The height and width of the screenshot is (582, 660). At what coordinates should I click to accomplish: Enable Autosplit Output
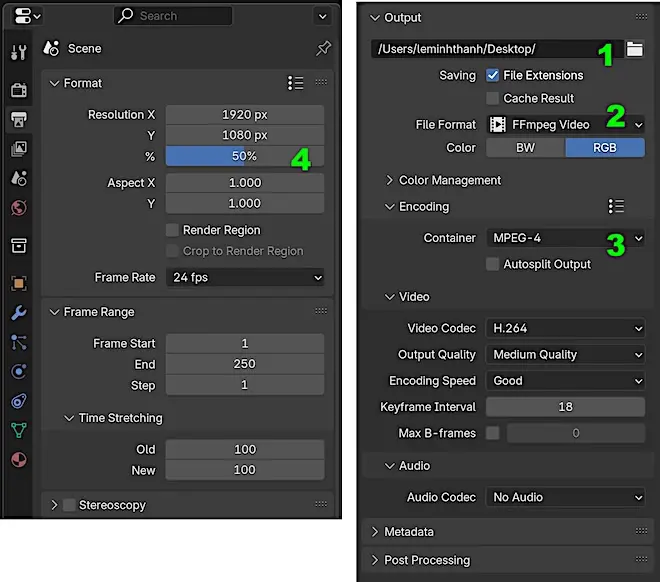[492, 264]
